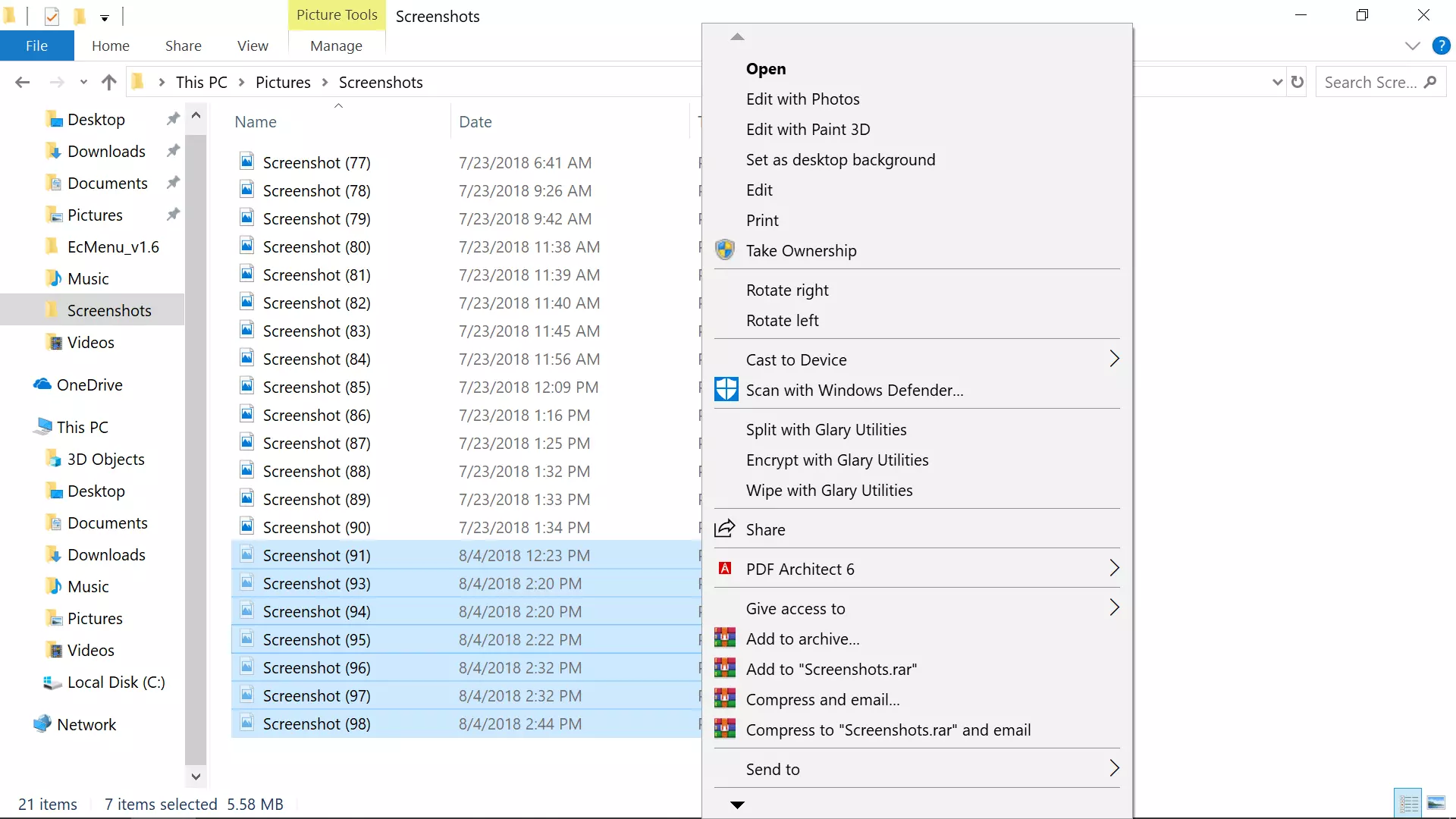Click Rotate right in context menu
The image size is (1456, 819).
pyautogui.click(x=787, y=289)
